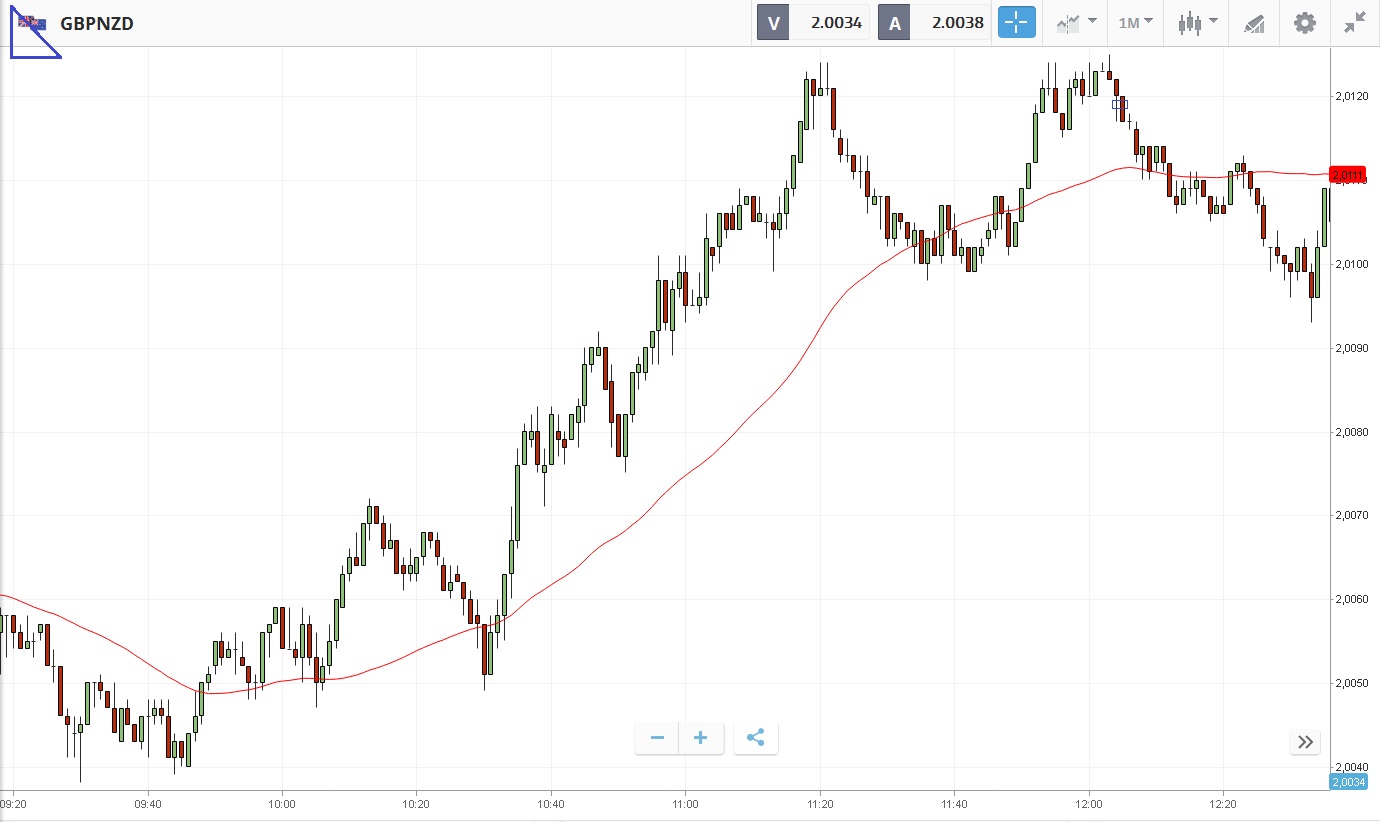Open the compare instruments dropdown
The image size is (1380, 822).
[x=1076, y=22]
